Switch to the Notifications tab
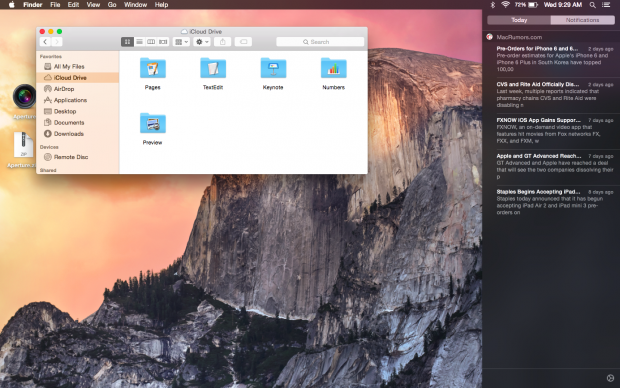620x388 pixels. click(x=582, y=20)
